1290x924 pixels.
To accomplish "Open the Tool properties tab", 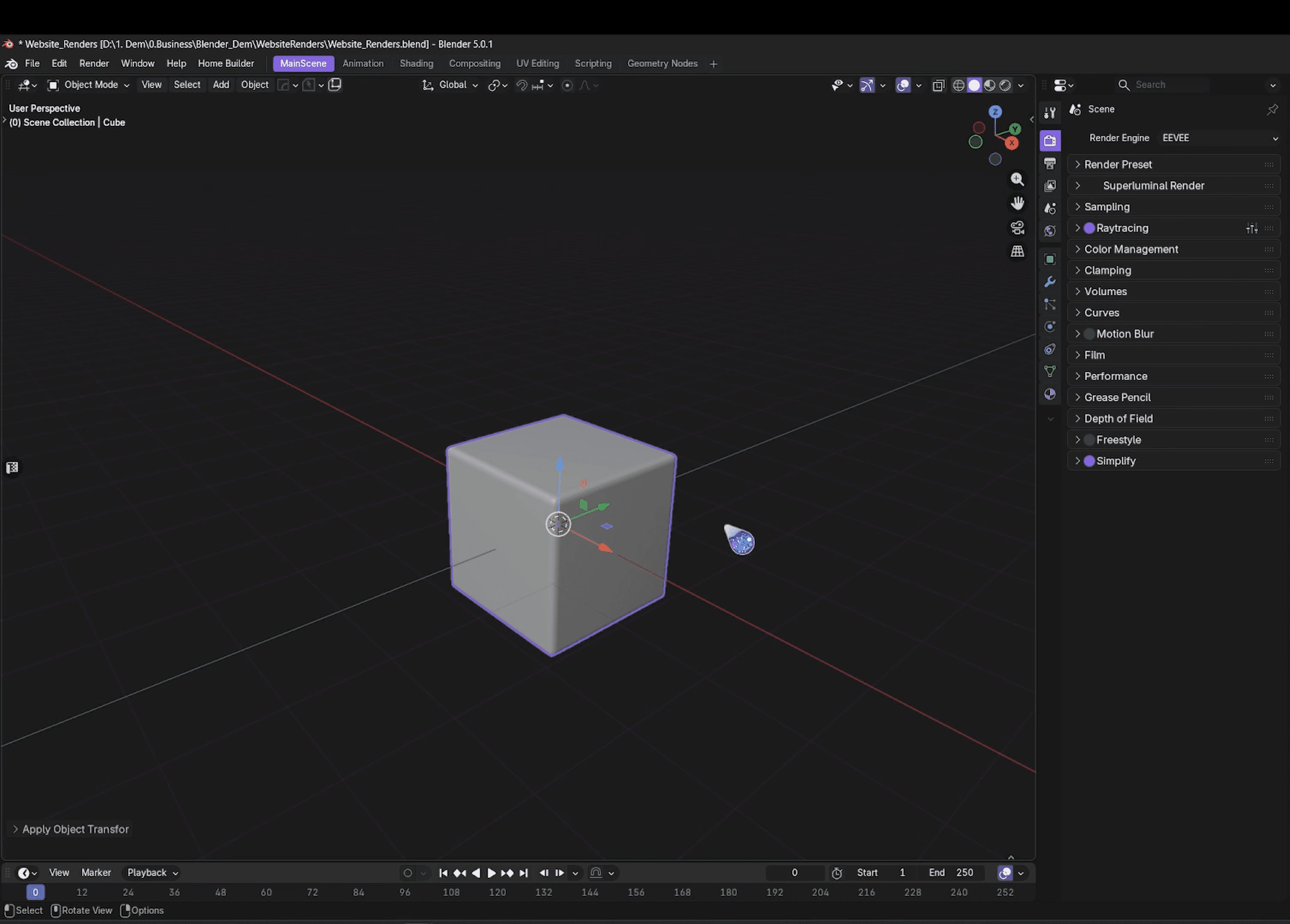I will (x=1050, y=113).
